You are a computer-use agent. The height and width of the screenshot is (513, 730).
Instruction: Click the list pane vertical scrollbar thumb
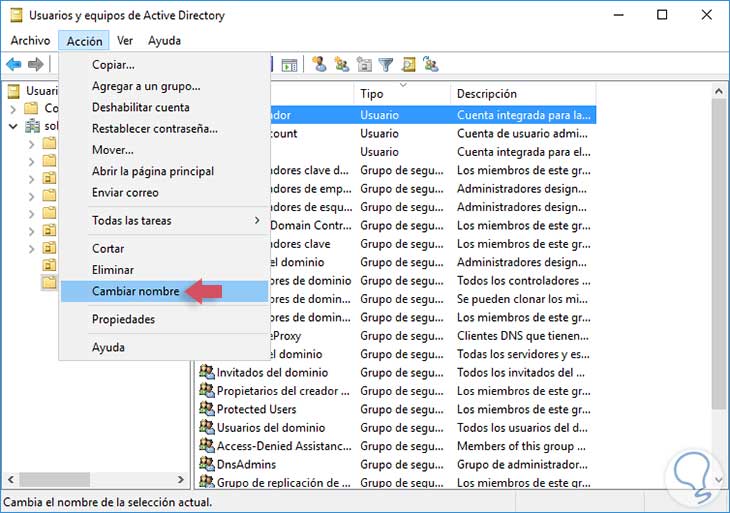pos(719,255)
